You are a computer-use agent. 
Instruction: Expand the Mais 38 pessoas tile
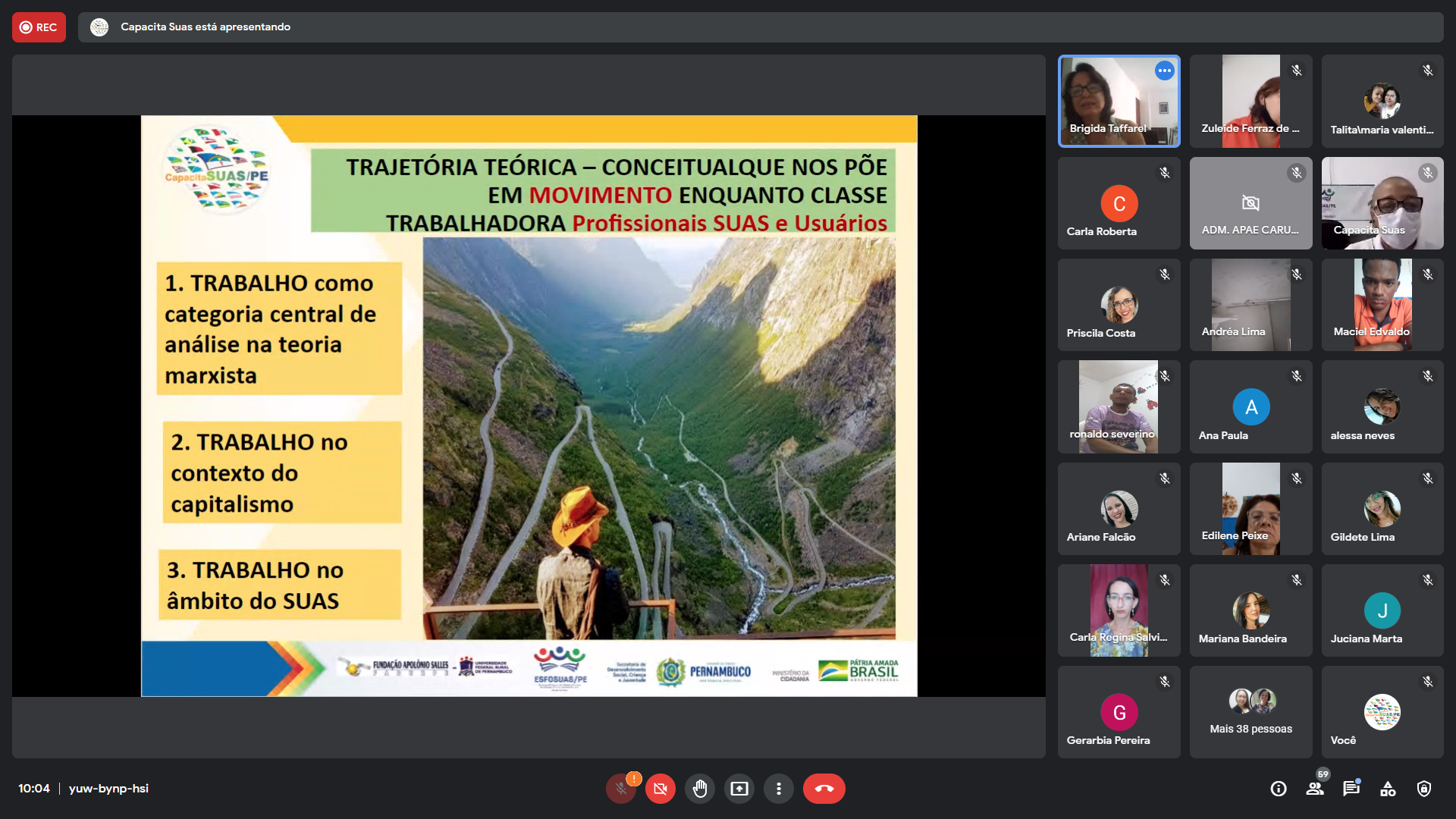click(1250, 712)
